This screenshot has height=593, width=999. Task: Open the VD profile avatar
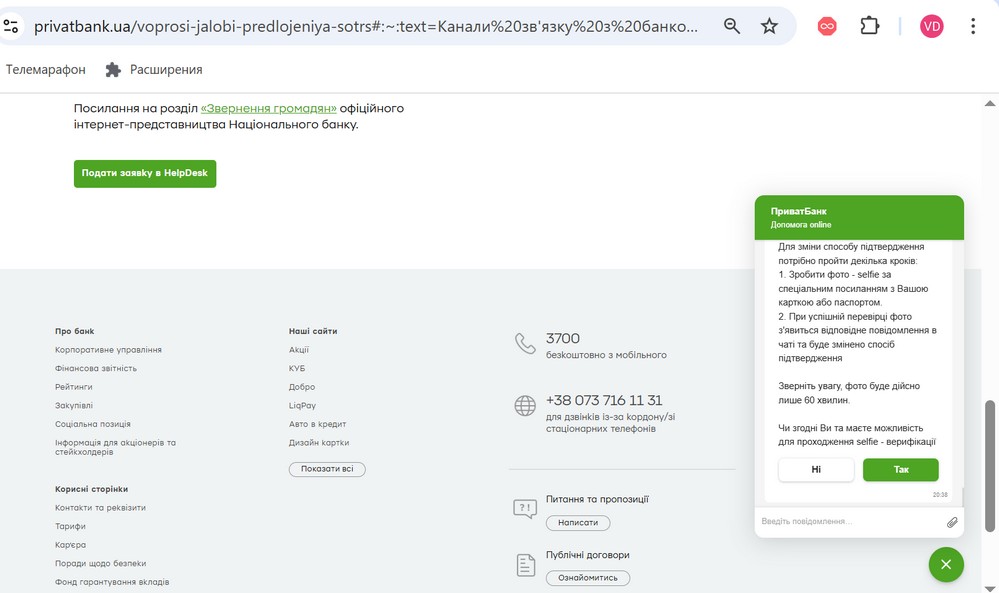tap(931, 26)
